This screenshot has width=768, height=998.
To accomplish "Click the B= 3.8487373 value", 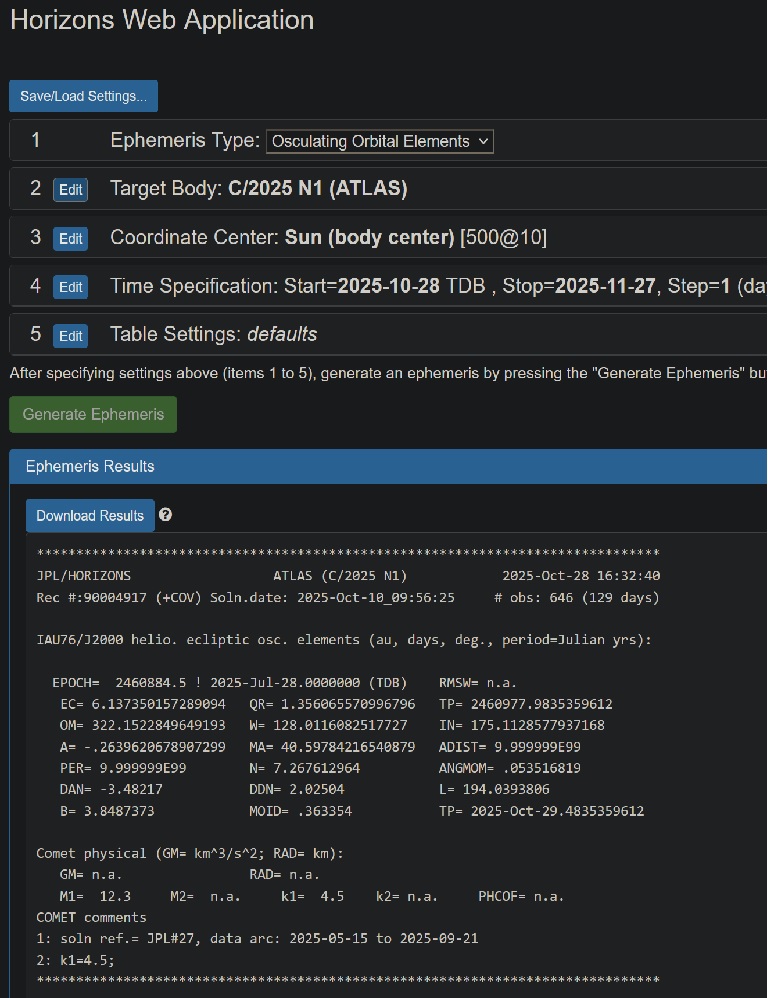I will [x=108, y=811].
